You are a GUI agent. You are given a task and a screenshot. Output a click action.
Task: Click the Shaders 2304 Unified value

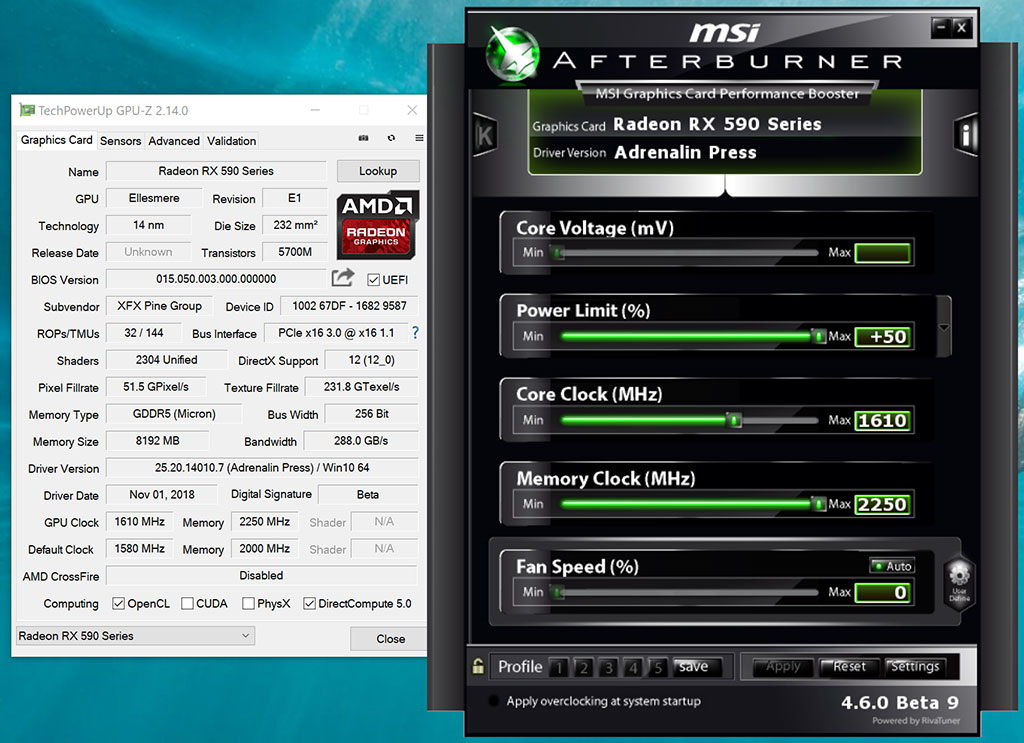pyautogui.click(x=167, y=360)
